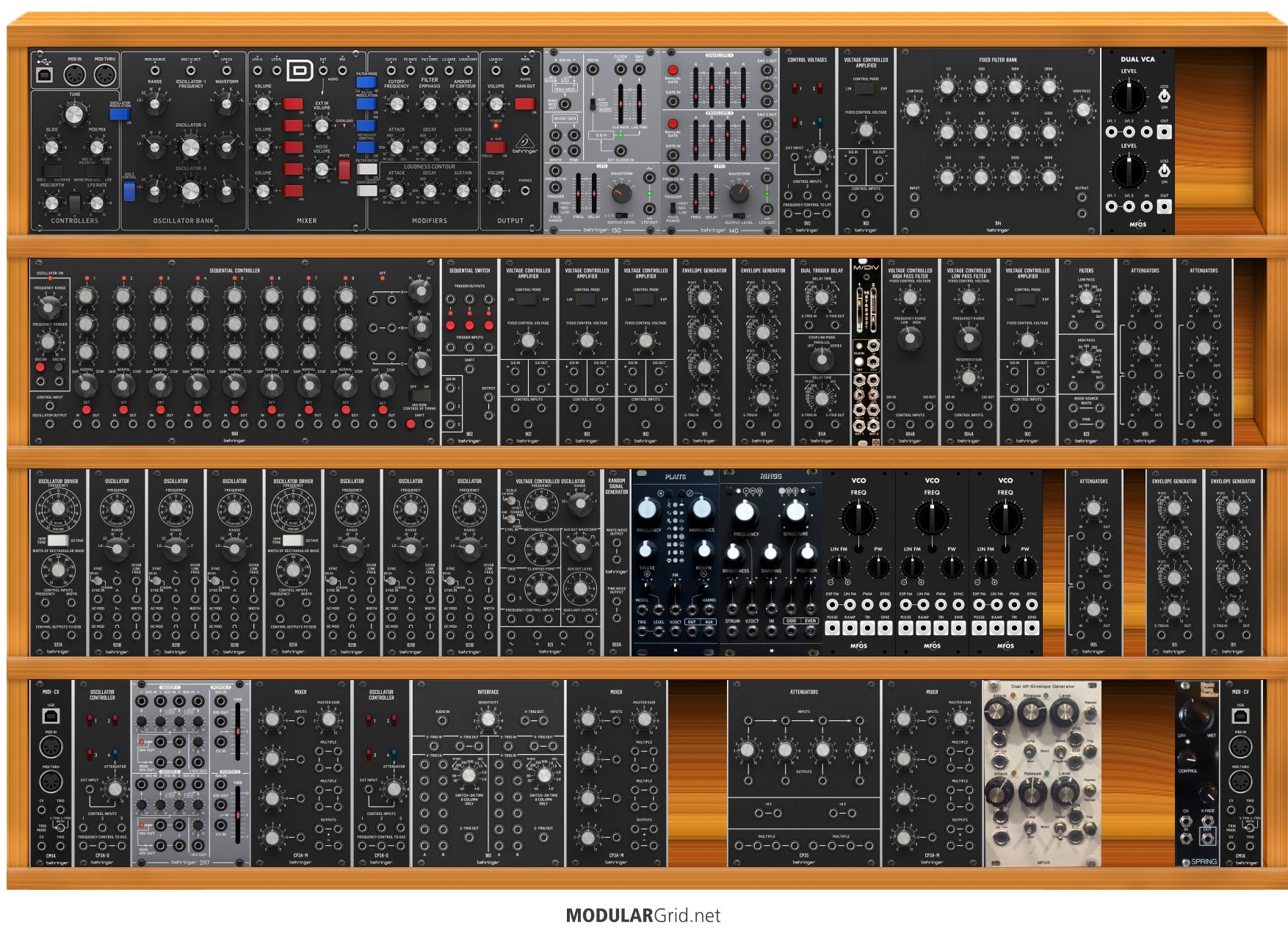Click the Coupling Mode knob on Dual Trigger Delay
Image resolution: width=1288 pixels, height=931 pixels.
coord(821,359)
